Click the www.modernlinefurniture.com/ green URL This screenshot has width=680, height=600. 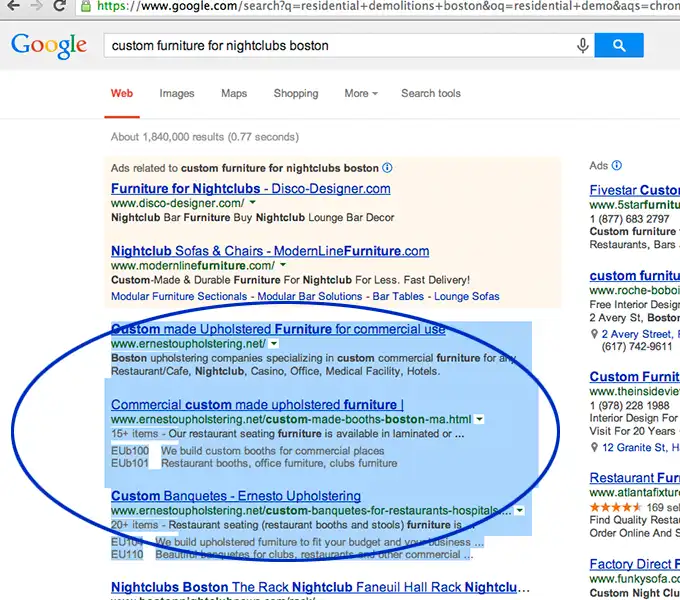(193, 265)
